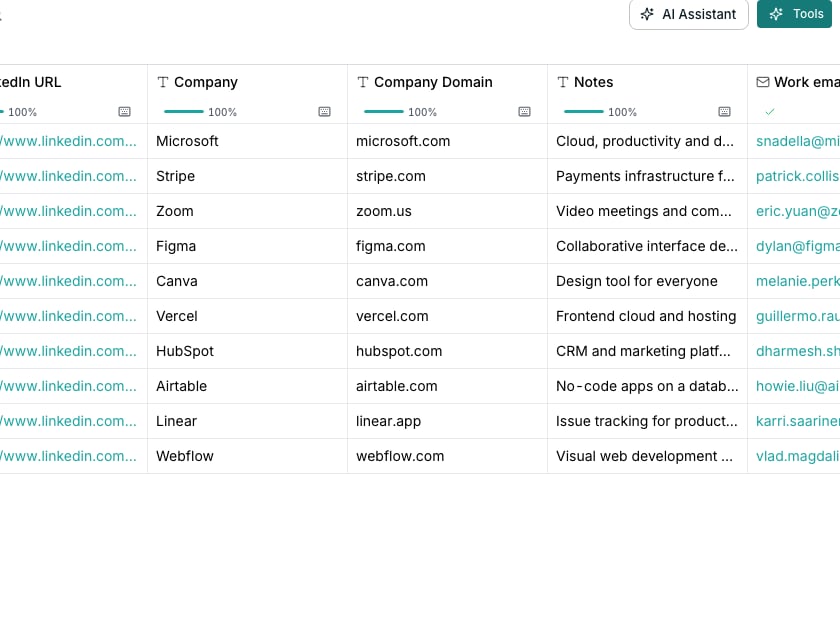
Task: Click the snadella@mi... email link
Action: [798, 141]
